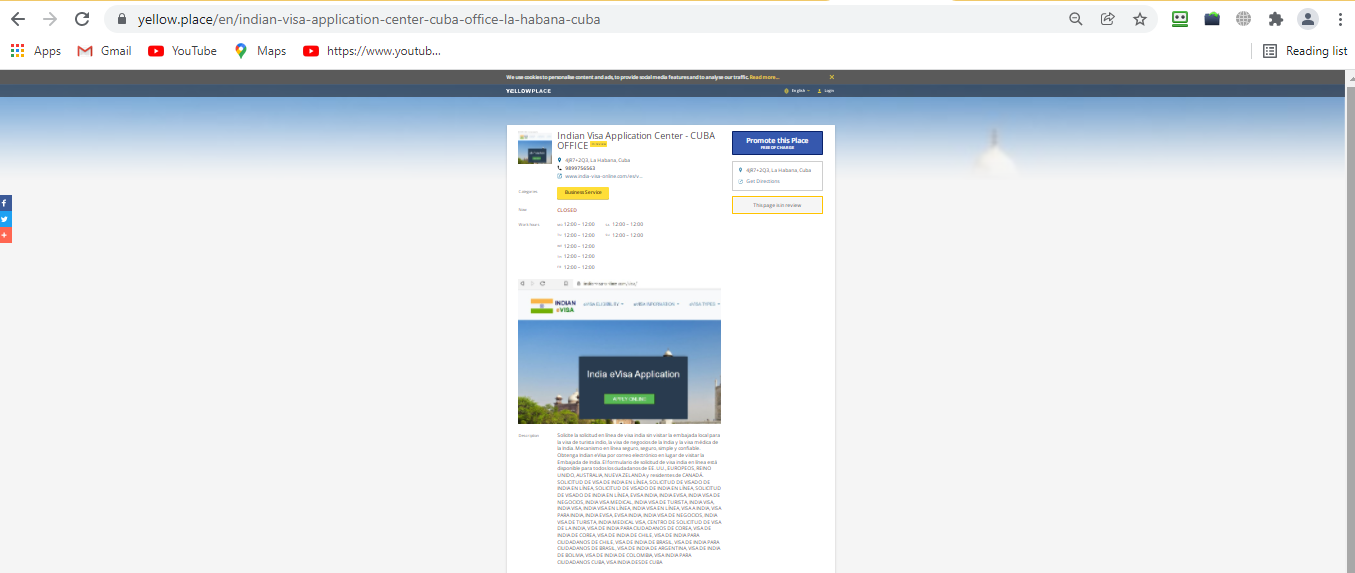
Task: Click the browser Forward arrow
Action: click(x=50, y=19)
